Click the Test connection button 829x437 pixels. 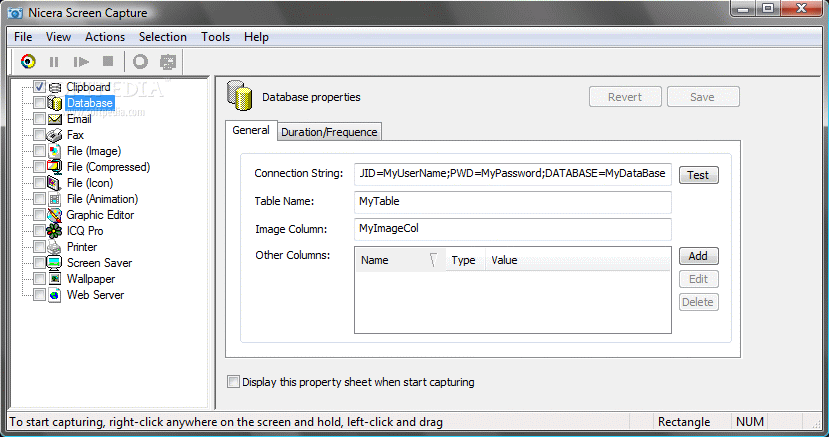point(698,175)
